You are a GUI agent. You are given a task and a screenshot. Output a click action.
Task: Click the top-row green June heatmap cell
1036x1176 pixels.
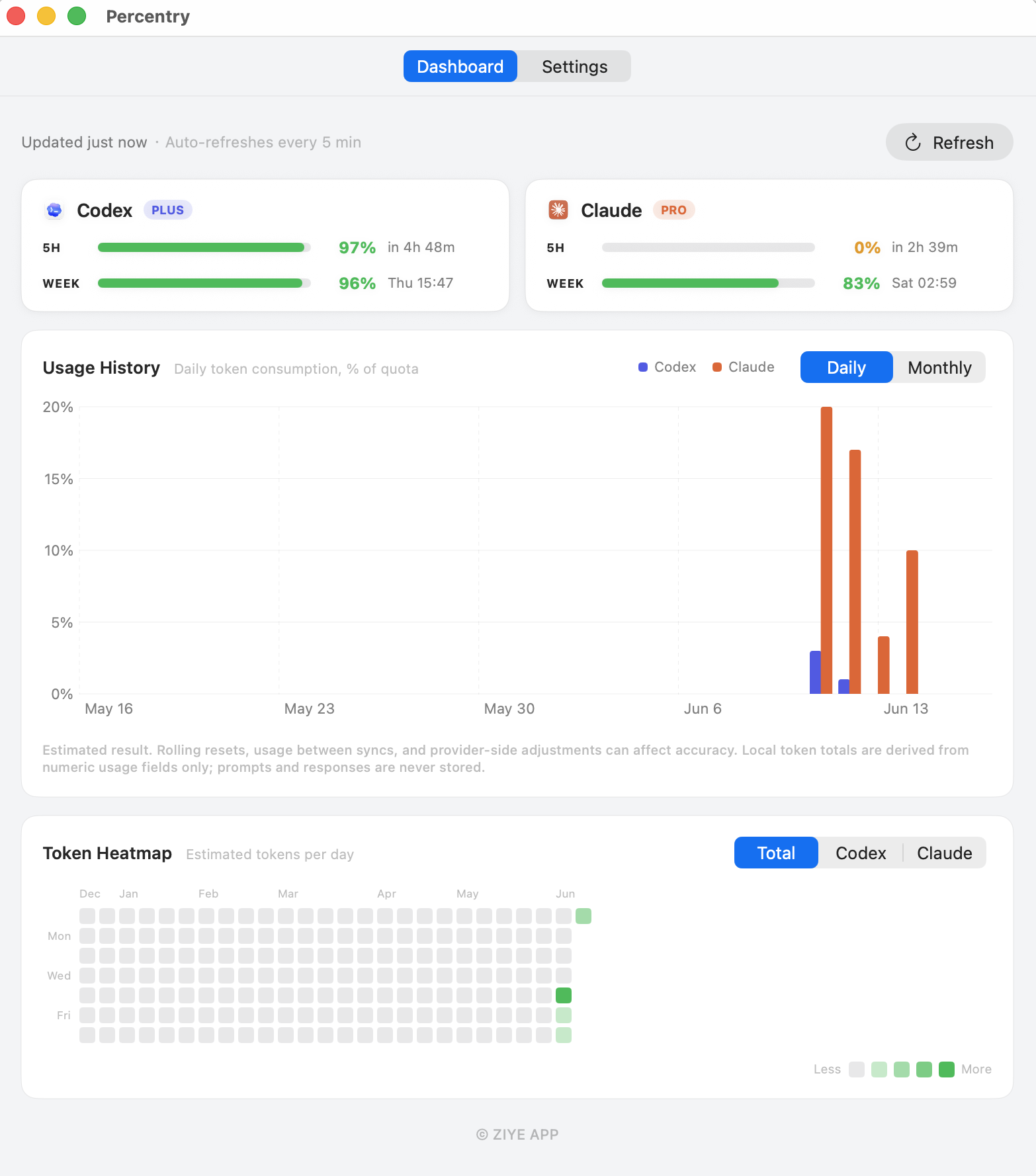(583, 916)
